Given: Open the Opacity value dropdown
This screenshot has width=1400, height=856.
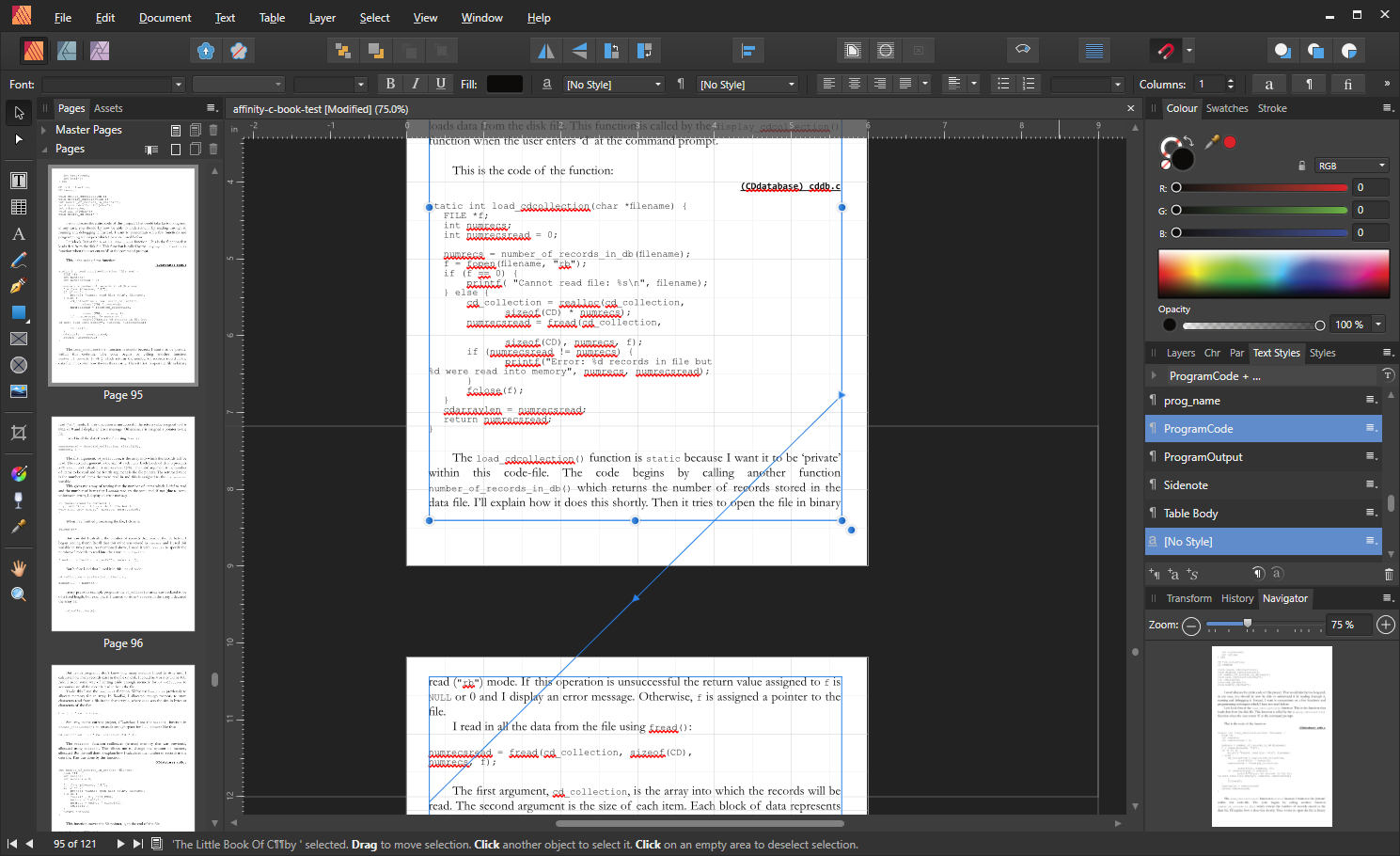Looking at the screenshot, I should point(1378,325).
